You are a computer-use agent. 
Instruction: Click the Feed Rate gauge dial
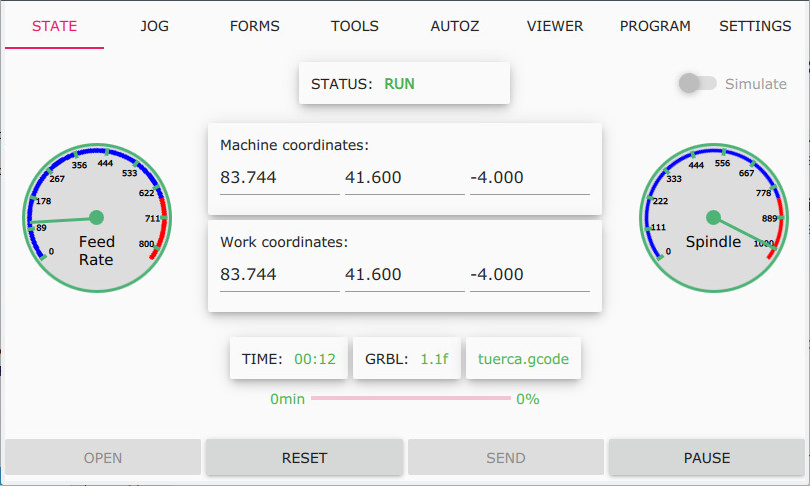96,218
